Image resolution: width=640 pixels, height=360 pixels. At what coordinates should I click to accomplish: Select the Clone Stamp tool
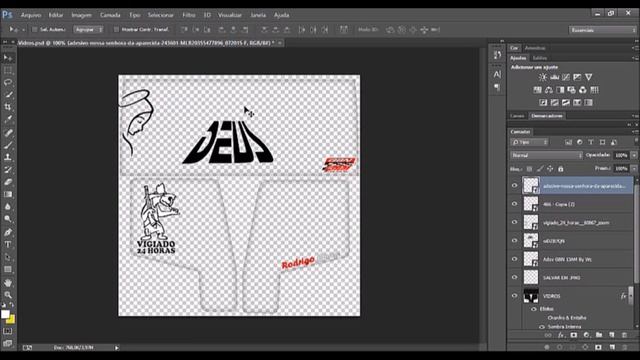8,157
